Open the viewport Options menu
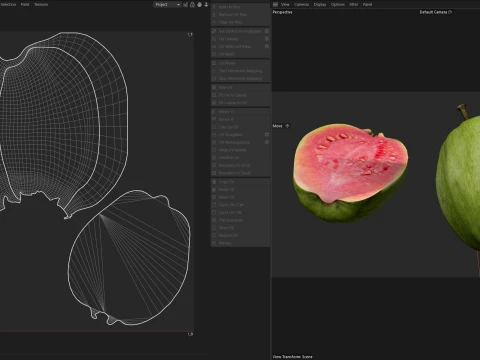The width and height of the screenshot is (480, 360). pyautogui.click(x=338, y=5)
